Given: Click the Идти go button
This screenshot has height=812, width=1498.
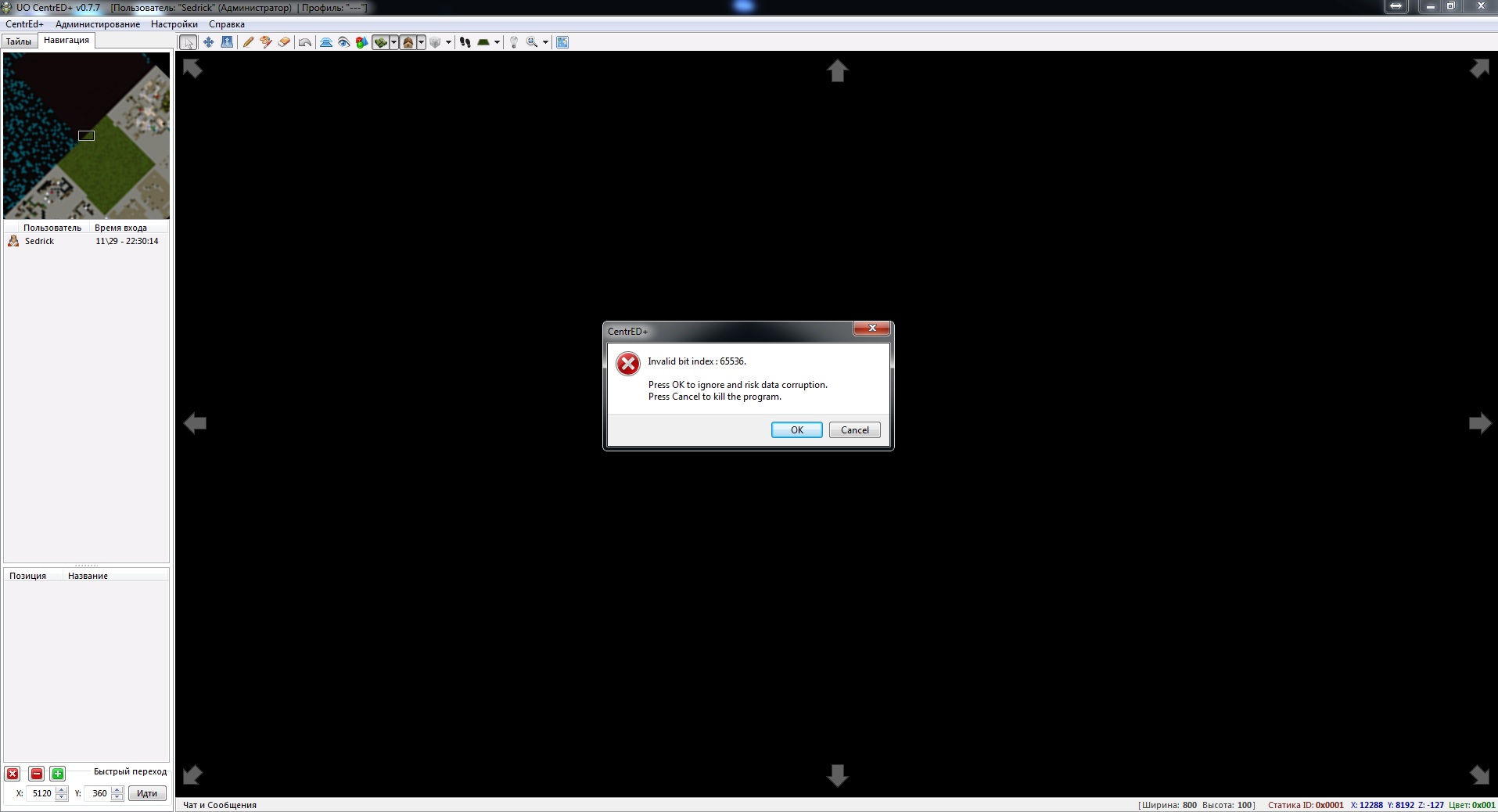Looking at the screenshot, I should coord(147,793).
